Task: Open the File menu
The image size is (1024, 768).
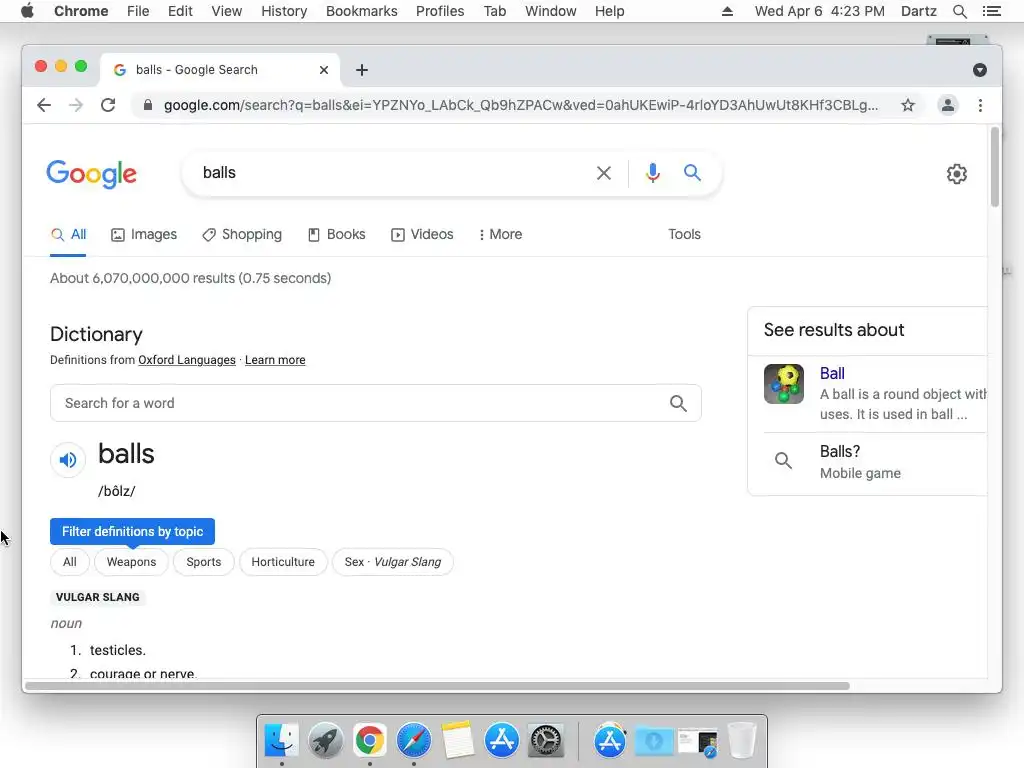Action: click(138, 11)
